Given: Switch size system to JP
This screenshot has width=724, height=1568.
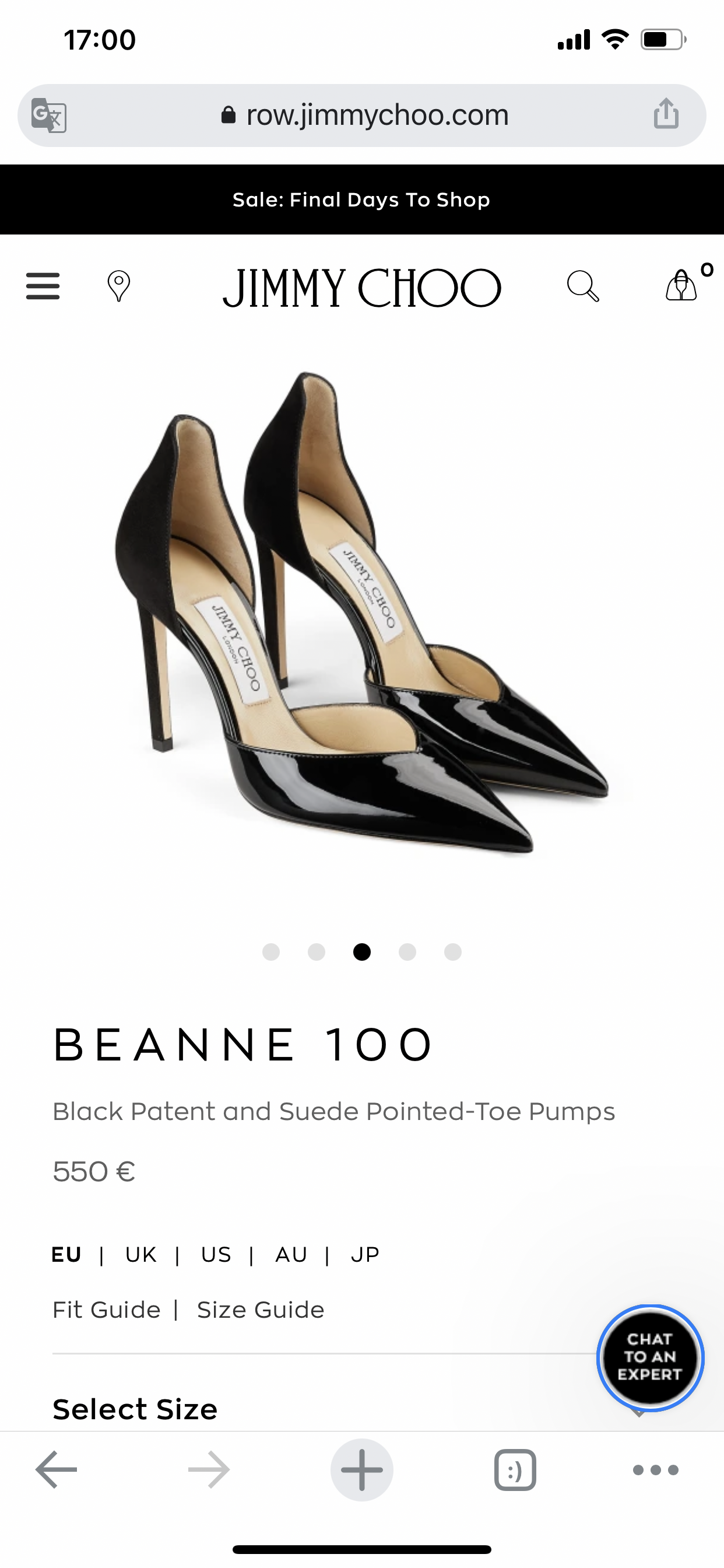Looking at the screenshot, I should pyautogui.click(x=365, y=1254).
